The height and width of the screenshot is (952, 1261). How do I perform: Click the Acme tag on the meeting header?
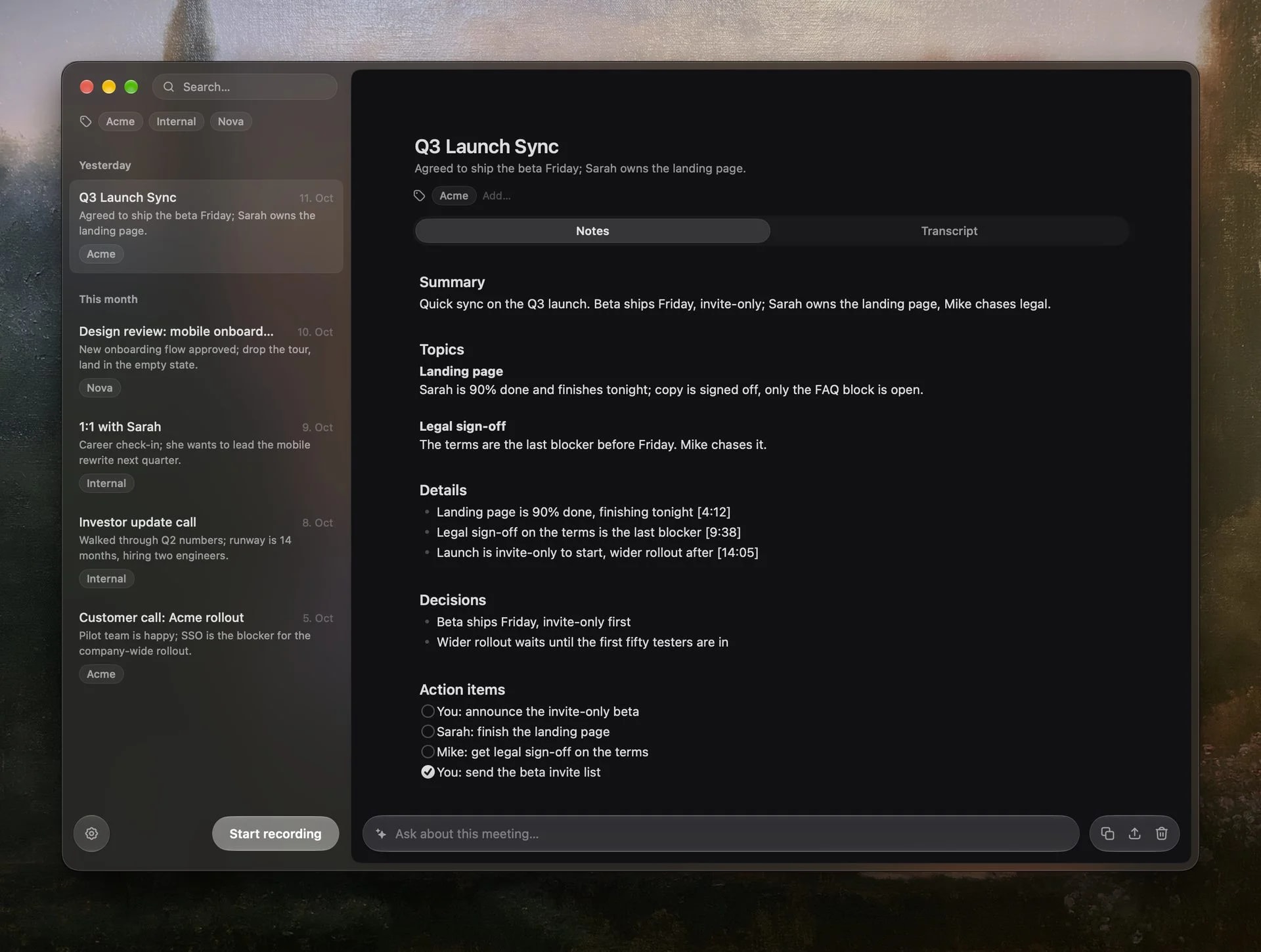(454, 196)
